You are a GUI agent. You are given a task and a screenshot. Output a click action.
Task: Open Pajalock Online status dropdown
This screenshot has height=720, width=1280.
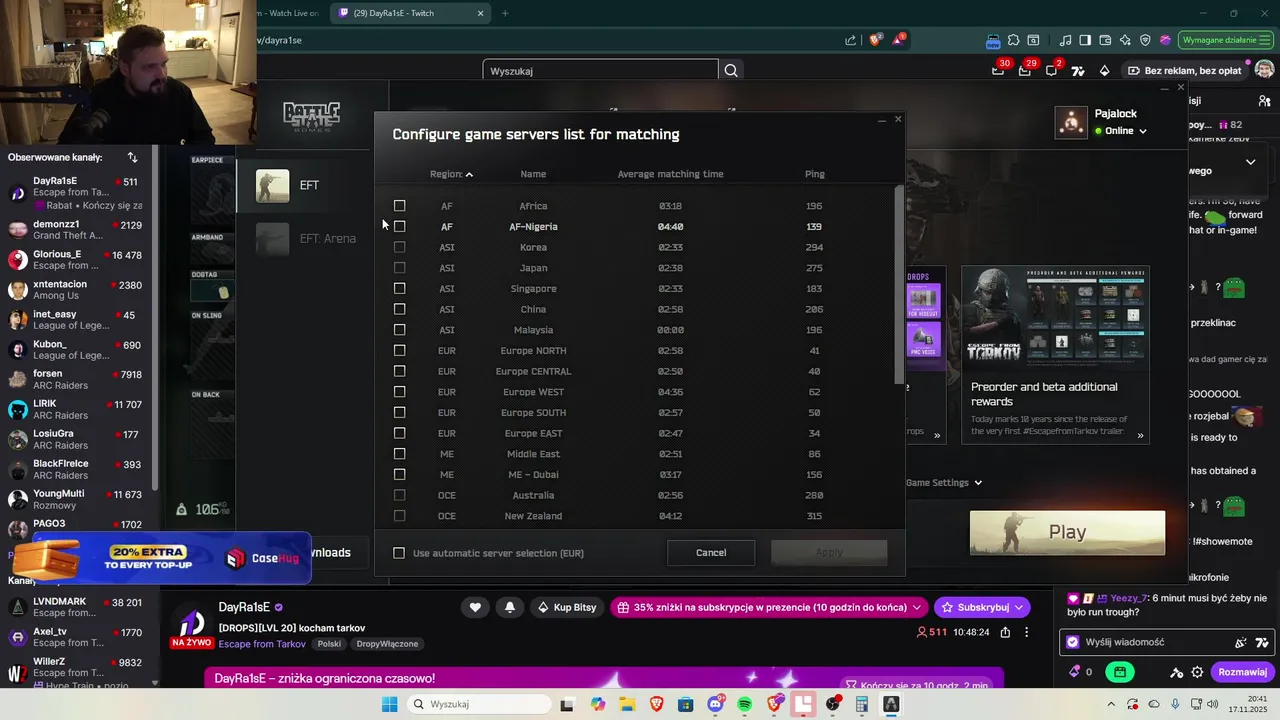(1143, 131)
